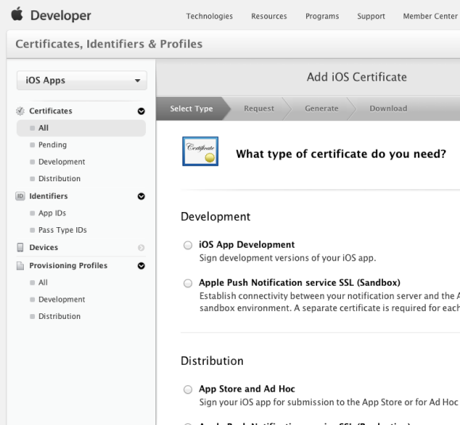Expand the Devices section arrow

[141, 248]
